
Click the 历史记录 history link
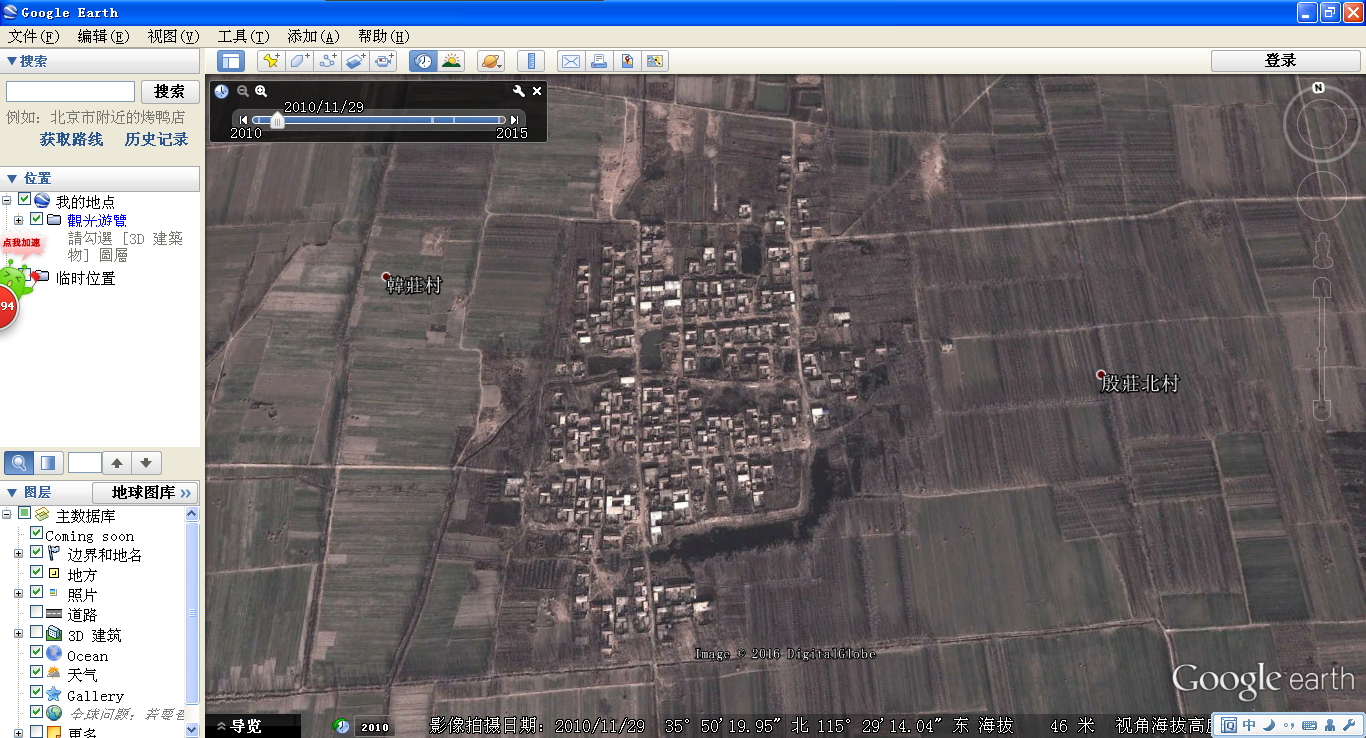coord(156,139)
